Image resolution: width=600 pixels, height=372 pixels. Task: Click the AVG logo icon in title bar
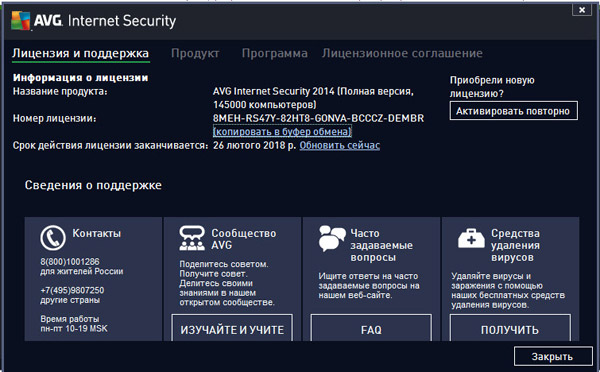pyautogui.click(x=21, y=20)
